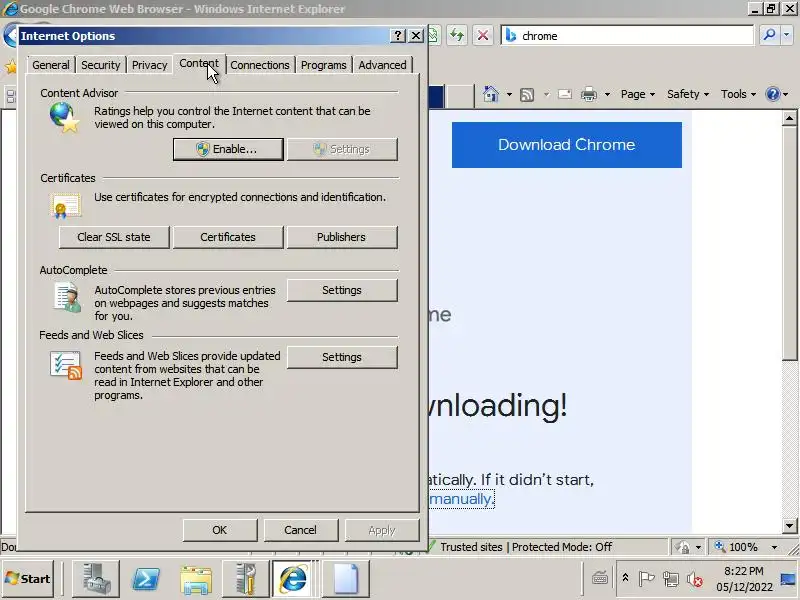The height and width of the screenshot is (600, 800).
Task: Cancel the Internet Options dialog
Action: (301, 530)
